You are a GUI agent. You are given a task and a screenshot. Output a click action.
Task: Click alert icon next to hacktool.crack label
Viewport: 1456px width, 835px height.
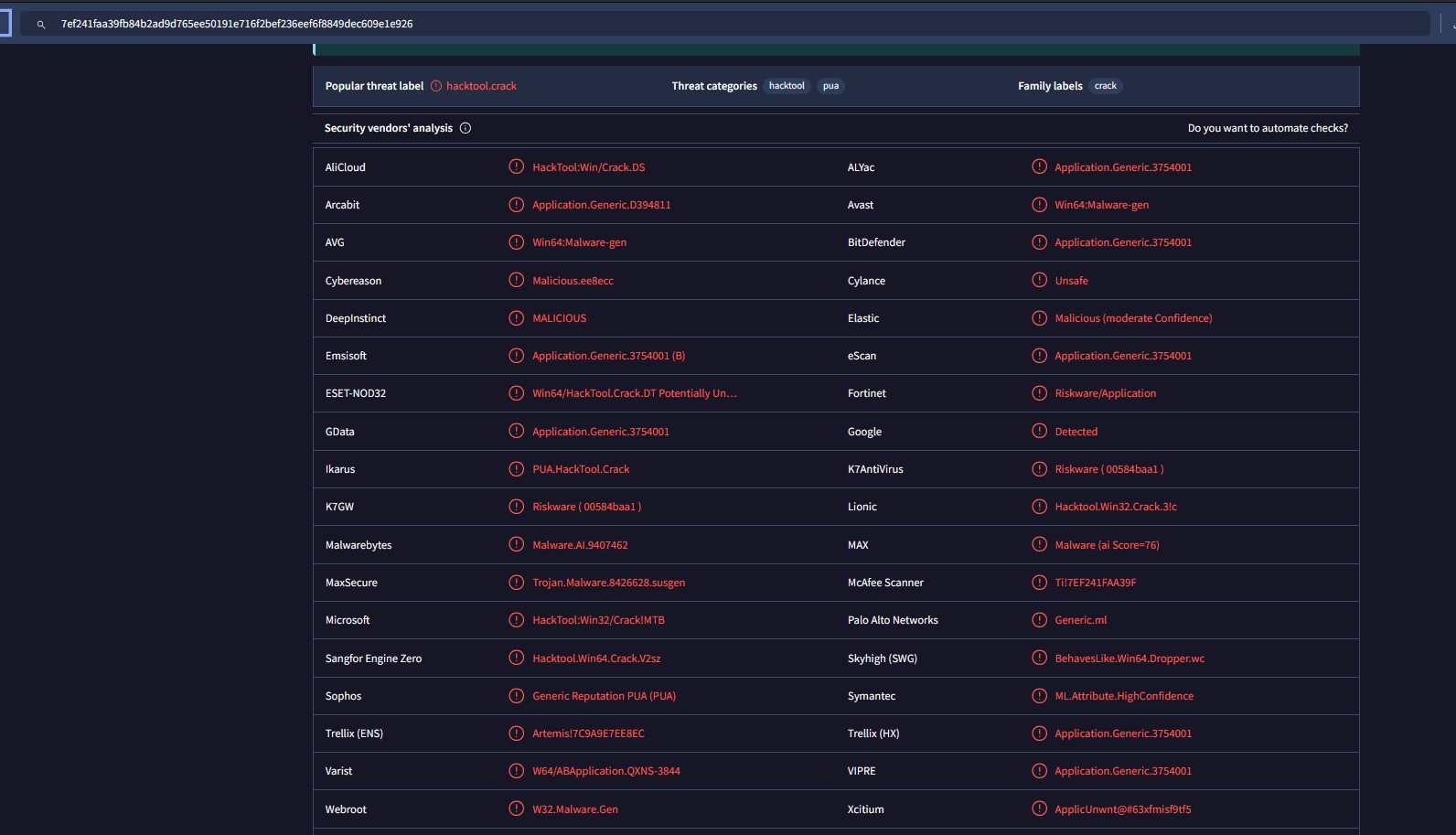click(436, 86)
